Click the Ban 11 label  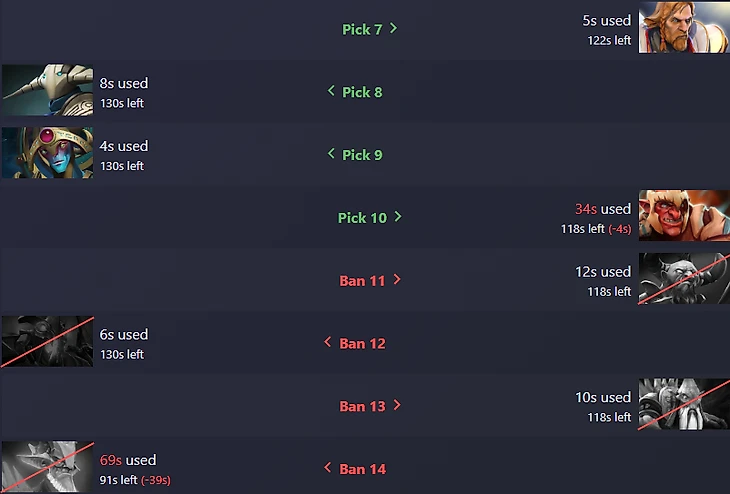click(362, 281)
